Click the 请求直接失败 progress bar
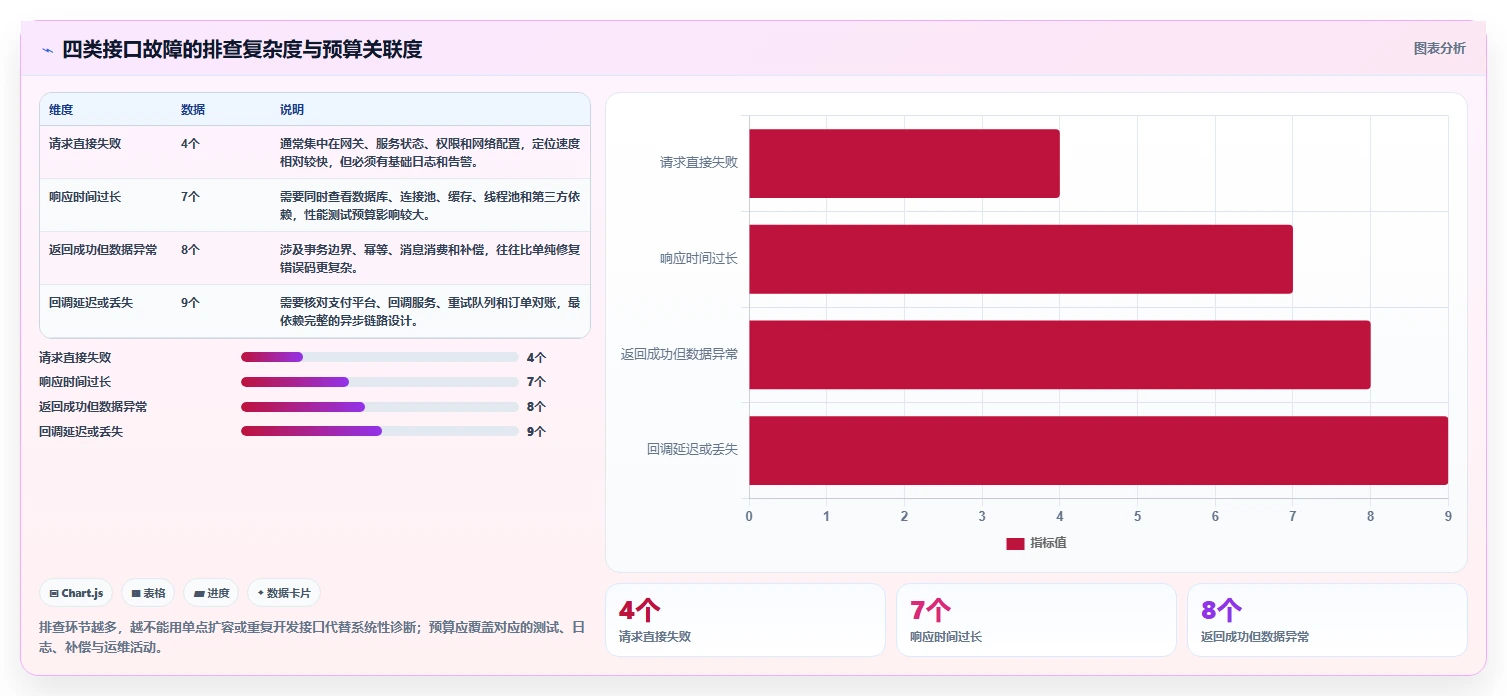This screenshot has height=696, width=1507. (x=380, y=357)
